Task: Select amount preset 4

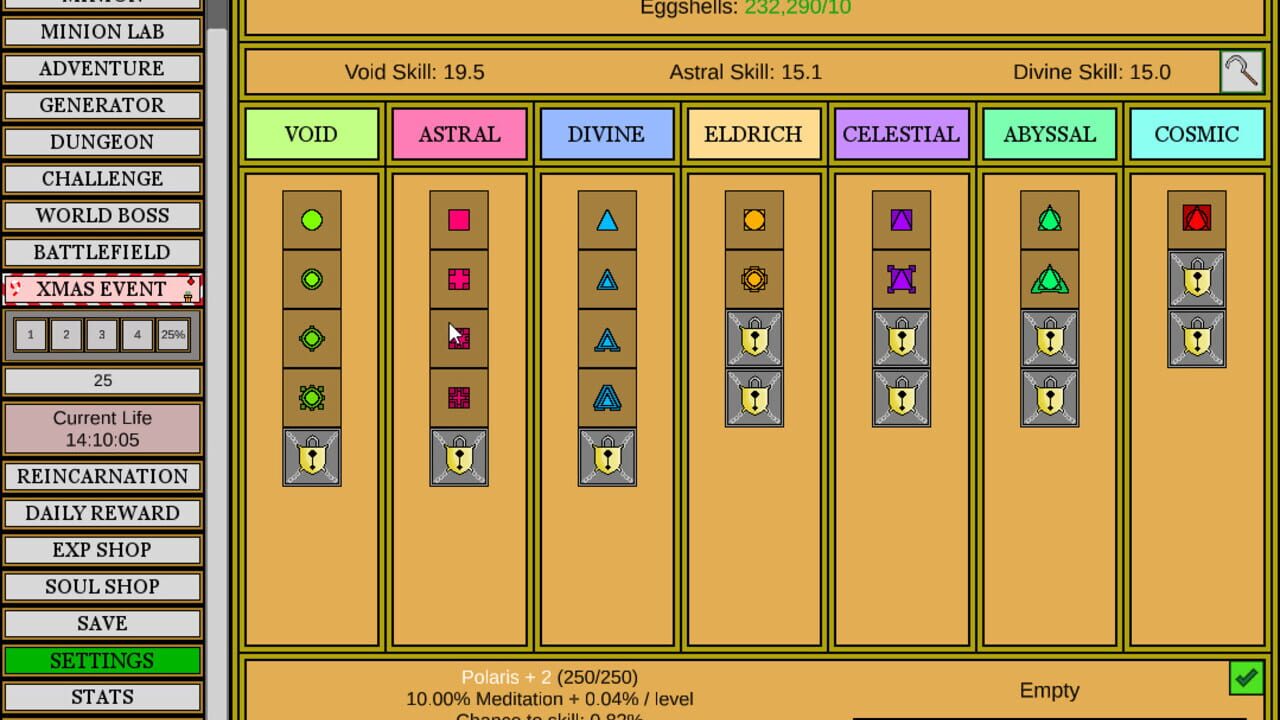Action: (137, 335)
